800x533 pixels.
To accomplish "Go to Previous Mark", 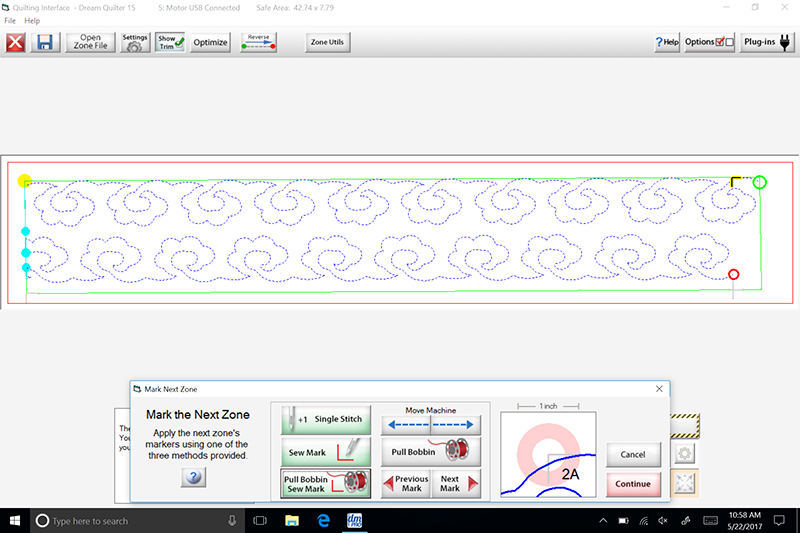I will pyautogui.click(x=406, y=484).
